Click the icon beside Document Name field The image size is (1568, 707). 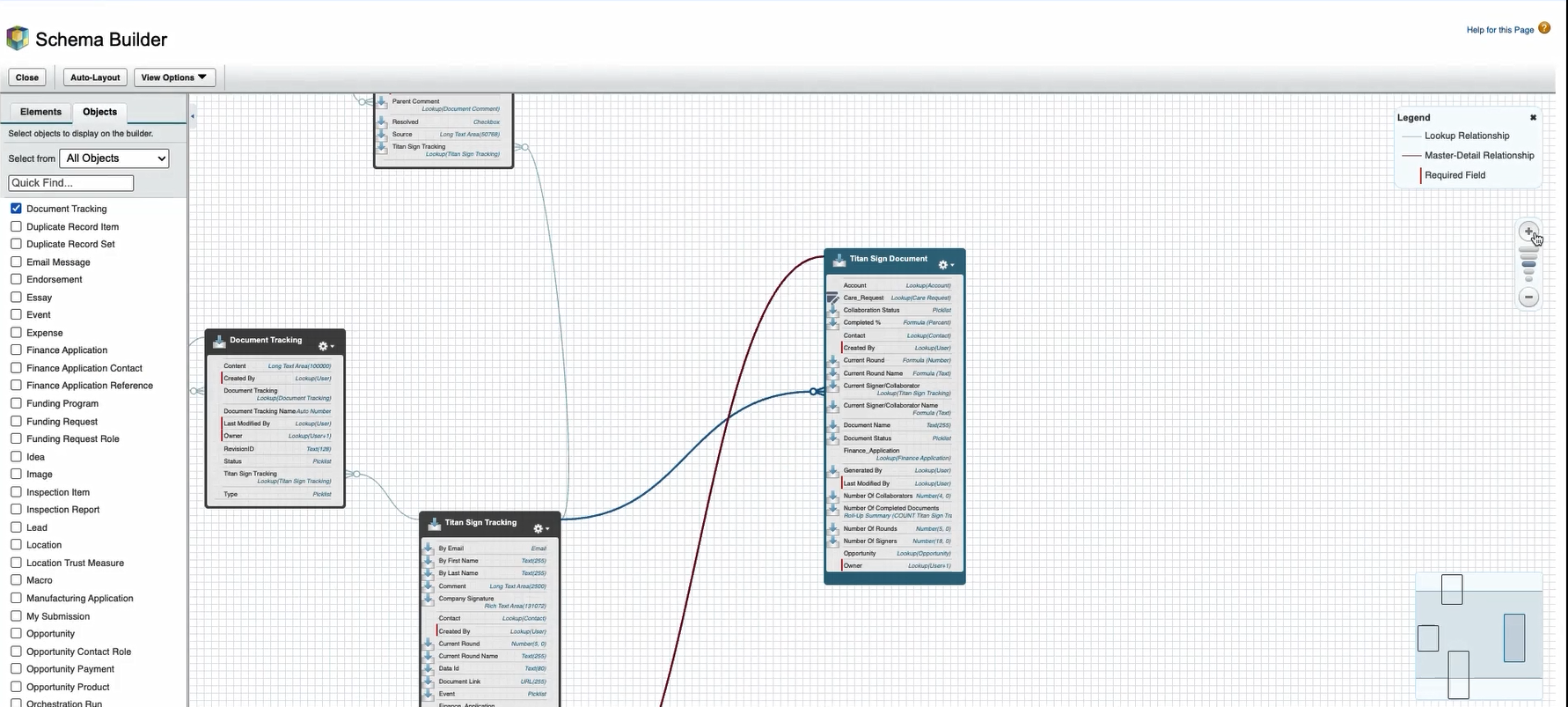pos(832,425)
